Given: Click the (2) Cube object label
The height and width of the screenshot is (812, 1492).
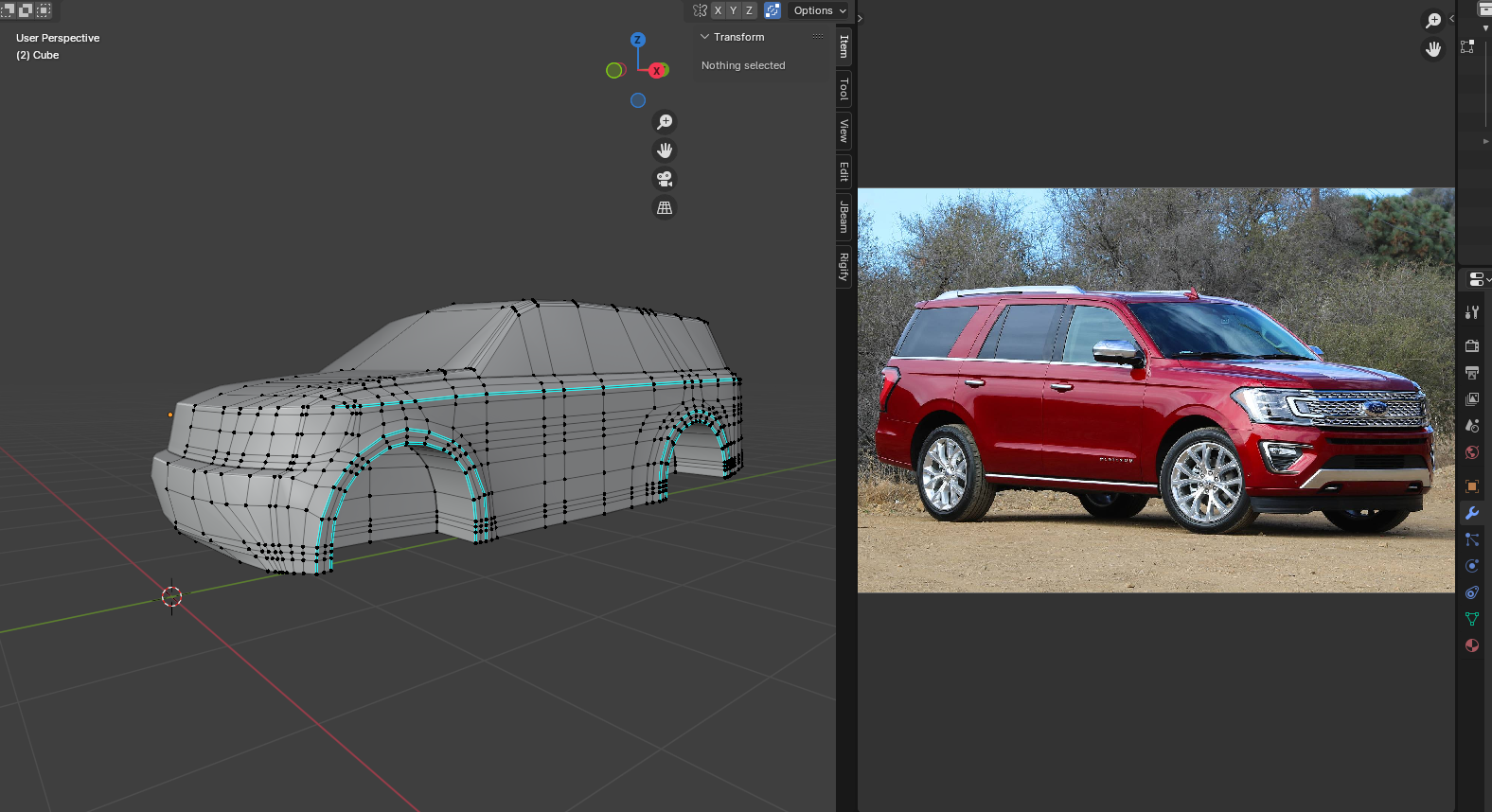Looking at the screenshot, I should (x=38, y=55).
